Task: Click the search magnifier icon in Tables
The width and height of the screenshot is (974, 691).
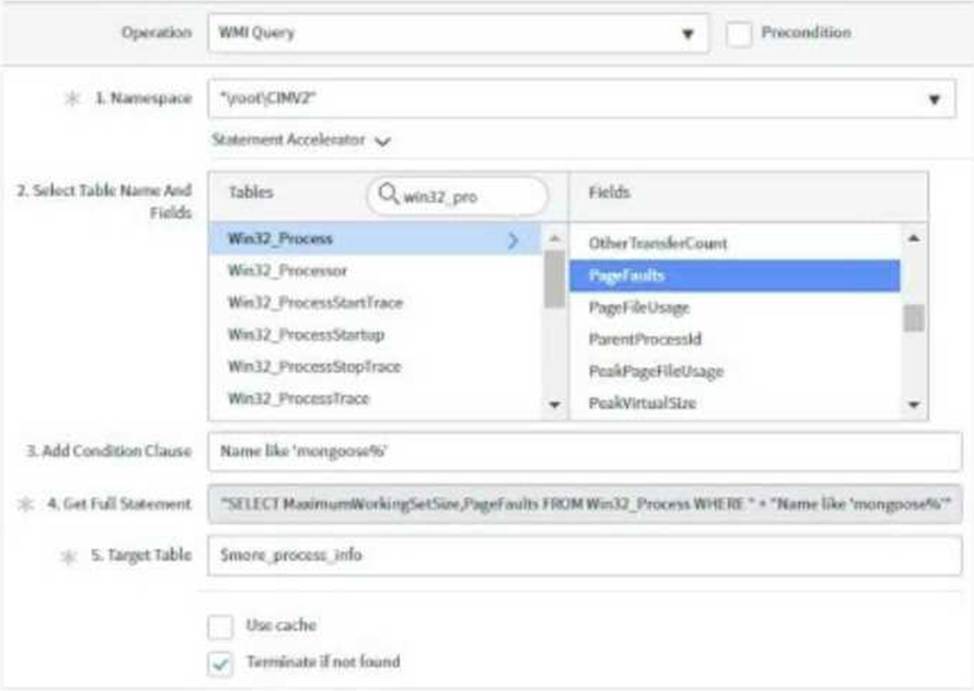Action: click(x=388, y=194)
